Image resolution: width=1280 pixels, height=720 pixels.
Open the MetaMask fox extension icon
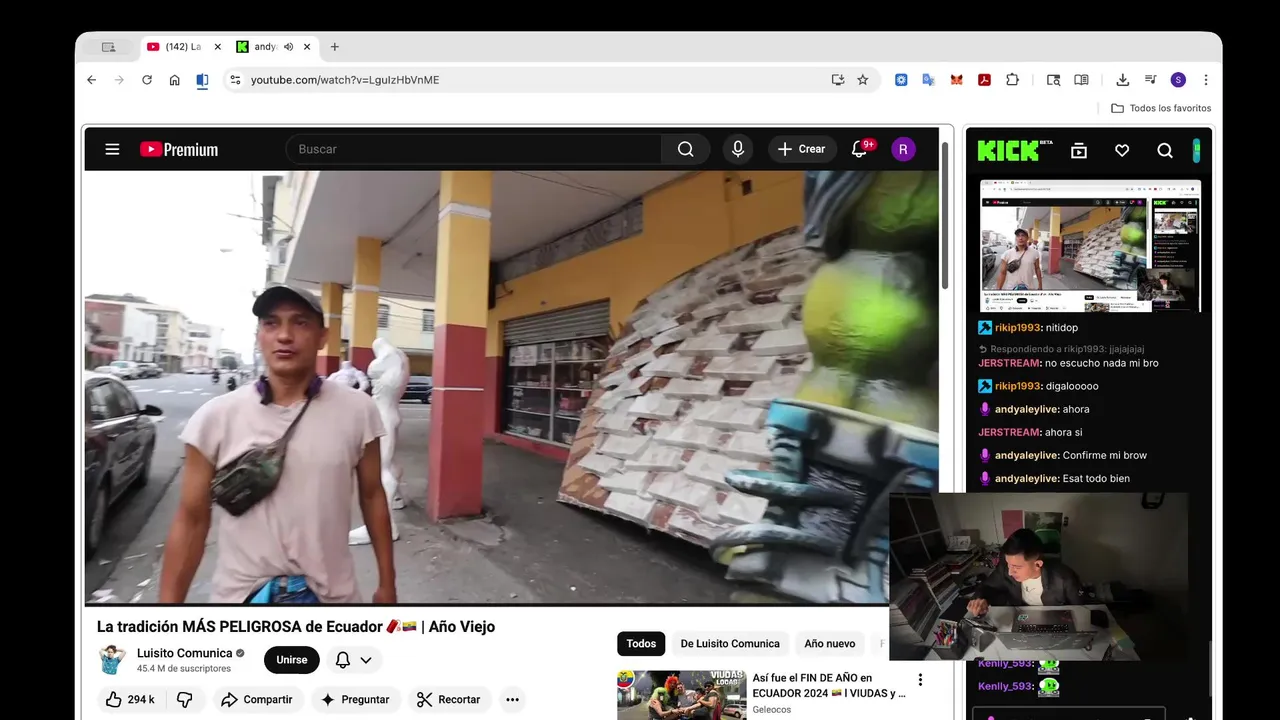(956, 80)
